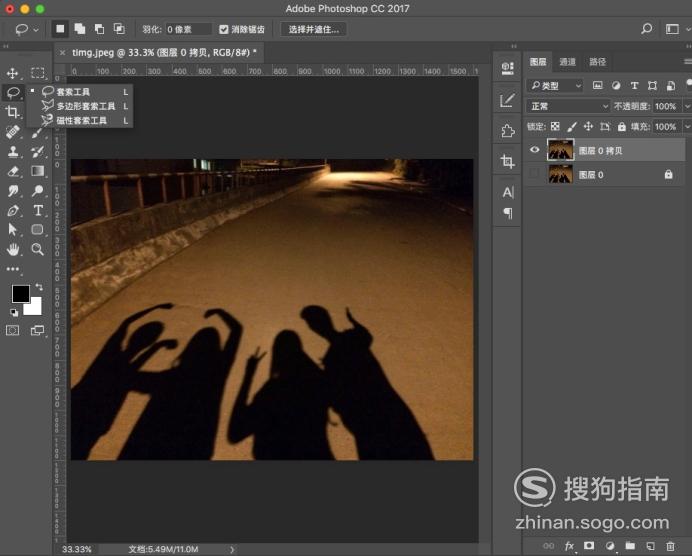Select the Lasso tool in toolbar
This screenshot has height=556, width=692.
(x=13, y=92)
